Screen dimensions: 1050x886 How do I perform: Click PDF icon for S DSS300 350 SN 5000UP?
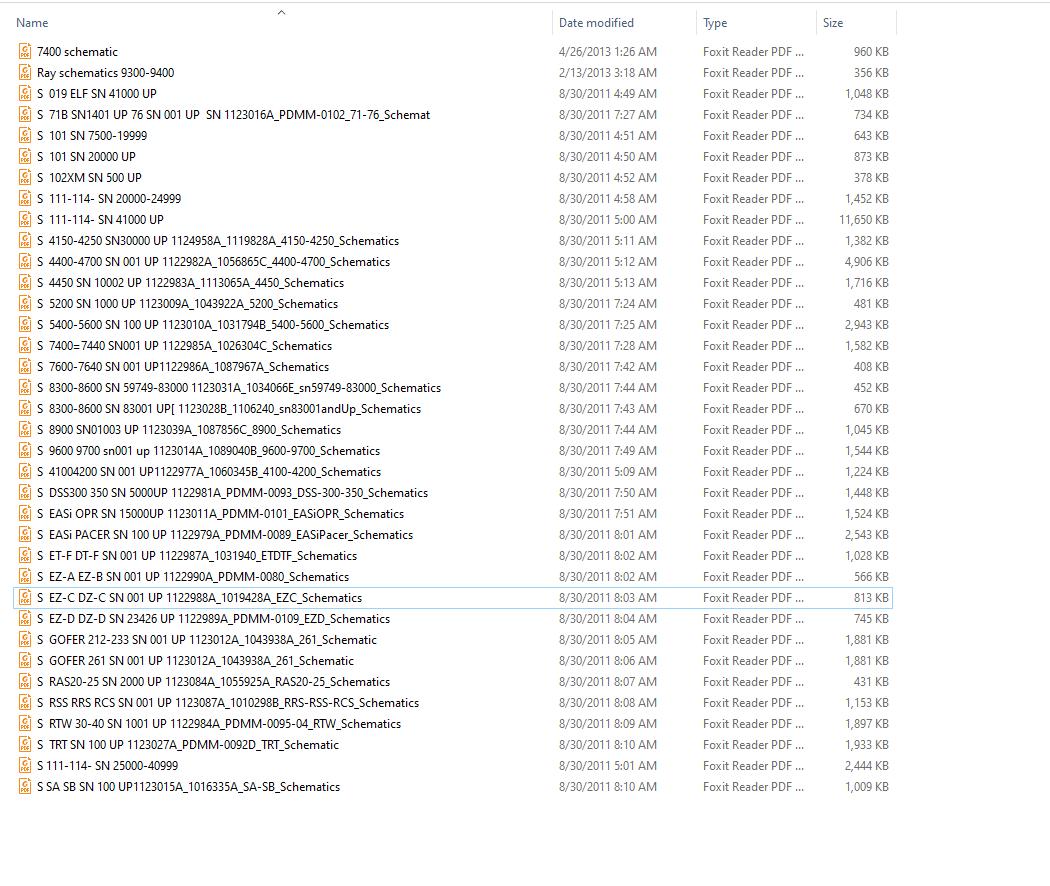click(25, 492)
